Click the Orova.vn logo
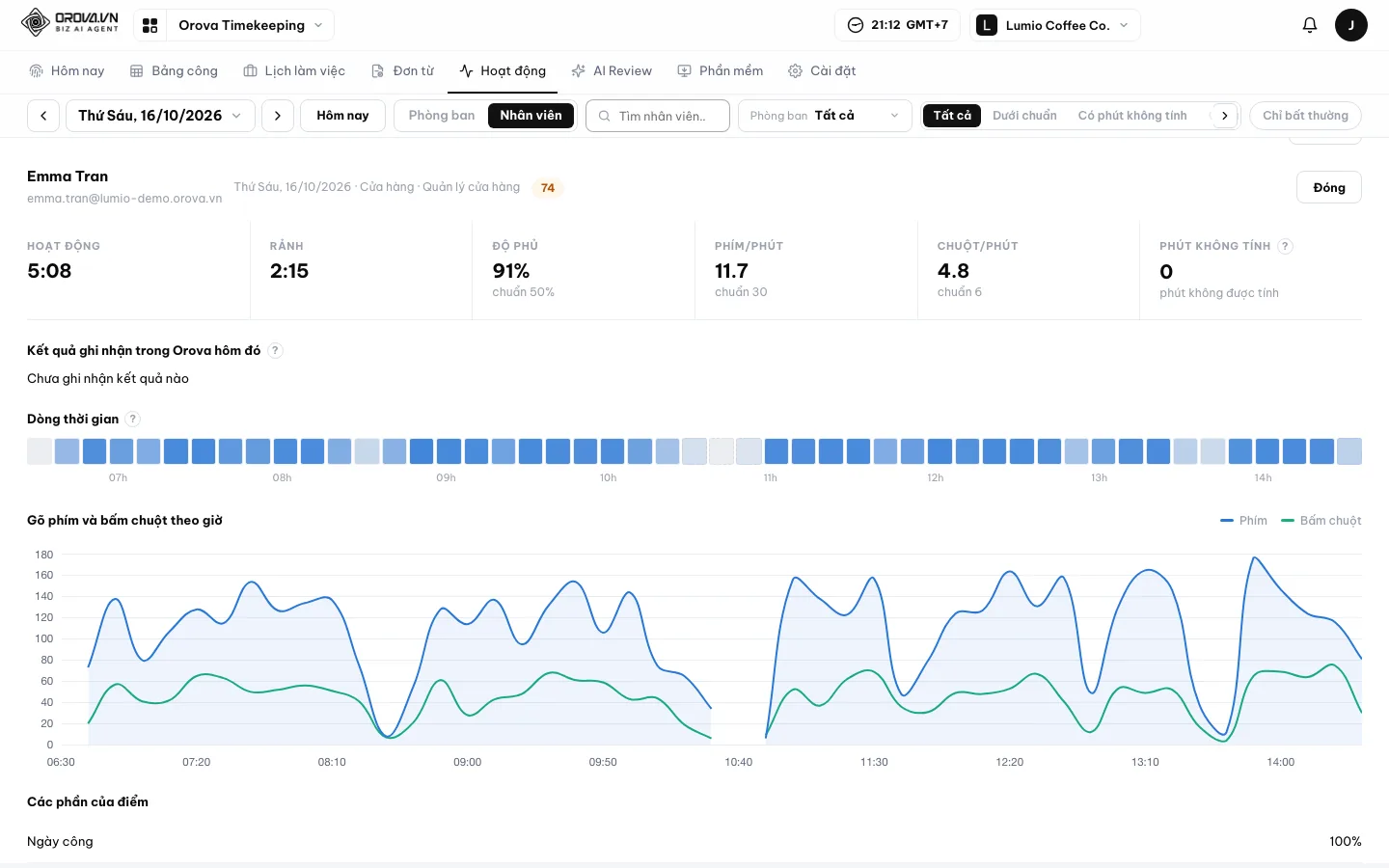1389x868 pixels. (x=70, y=22)
